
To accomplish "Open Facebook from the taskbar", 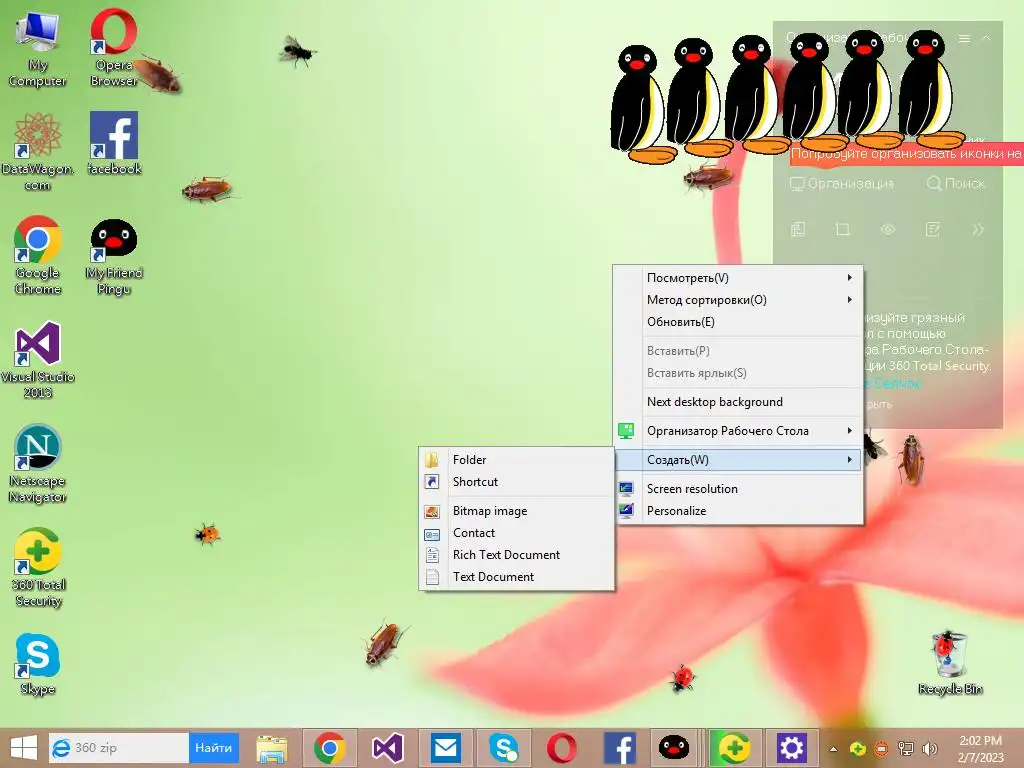I will click(x=620, y=748).
